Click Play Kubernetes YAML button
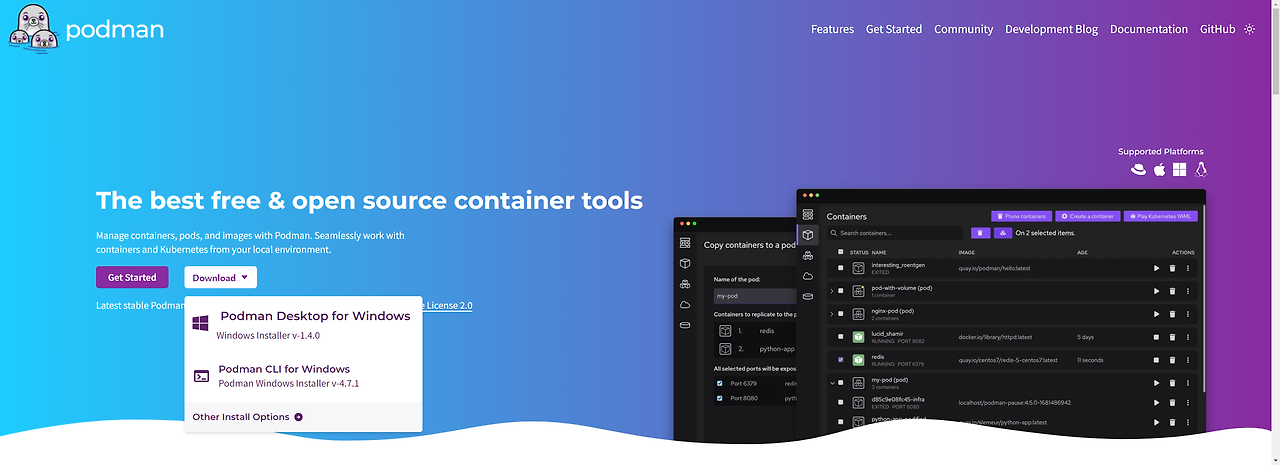Screen dimensions: 1280x465 pyautogui.click(x=1160, y=216)
